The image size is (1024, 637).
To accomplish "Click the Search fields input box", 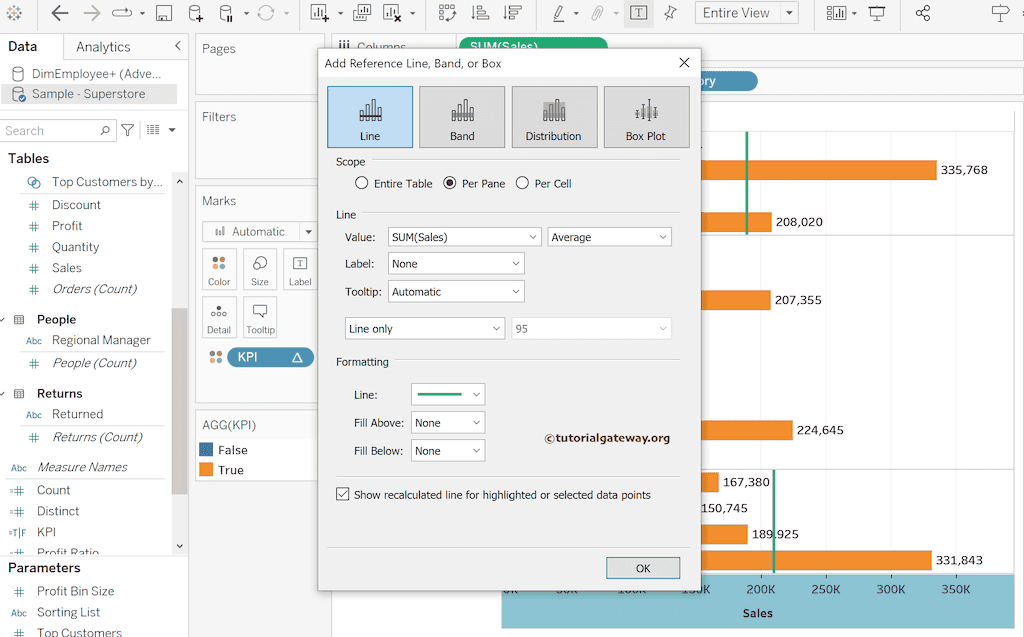I will pyautogui.click(x=55, y=130).
